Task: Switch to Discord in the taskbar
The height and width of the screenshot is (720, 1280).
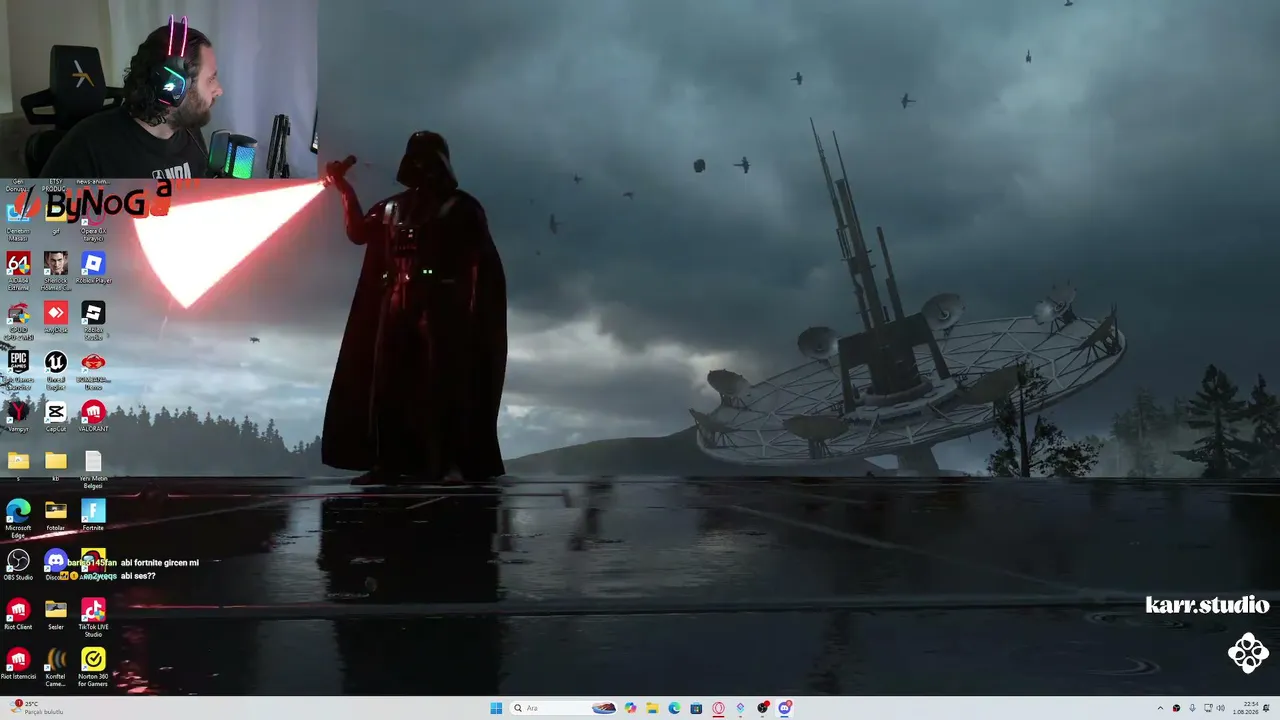Action: (785, 708)
